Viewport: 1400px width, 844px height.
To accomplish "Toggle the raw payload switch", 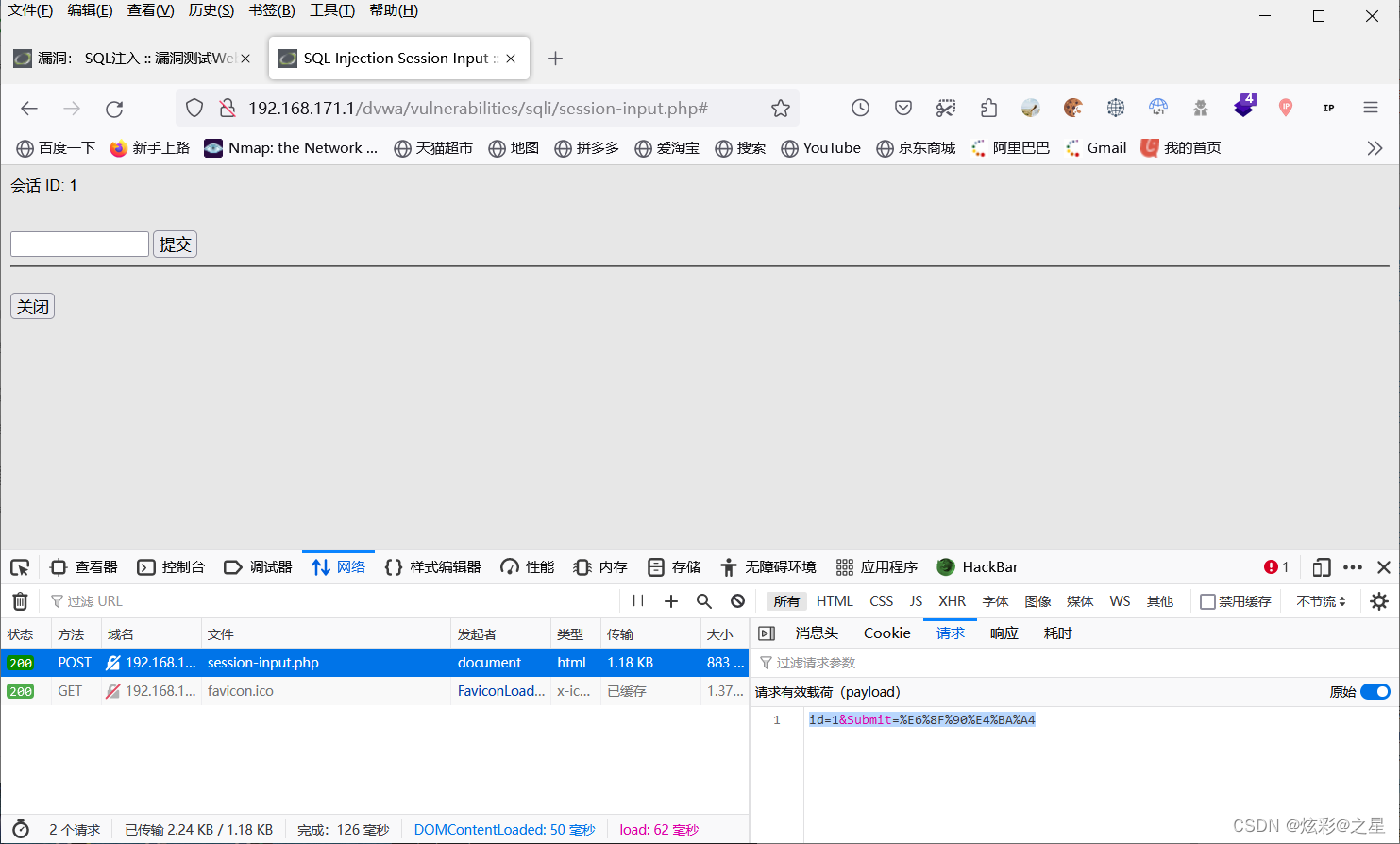I will click(x=1375, y=692).
